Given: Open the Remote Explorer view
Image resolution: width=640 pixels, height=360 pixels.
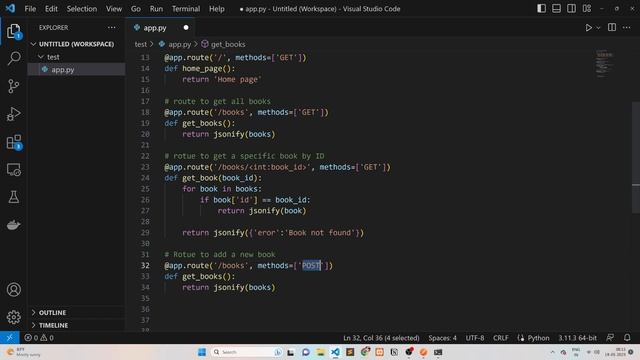Looking at the screenshot, I should [13, 169].
